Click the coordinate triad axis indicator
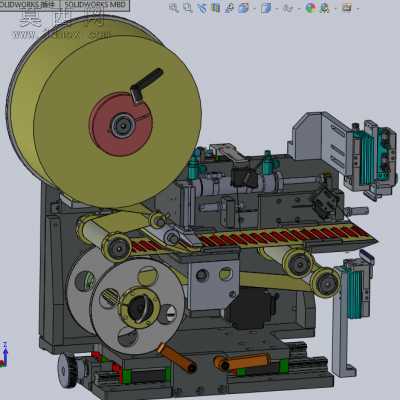400x400 pixels. (x=4, y=354)
